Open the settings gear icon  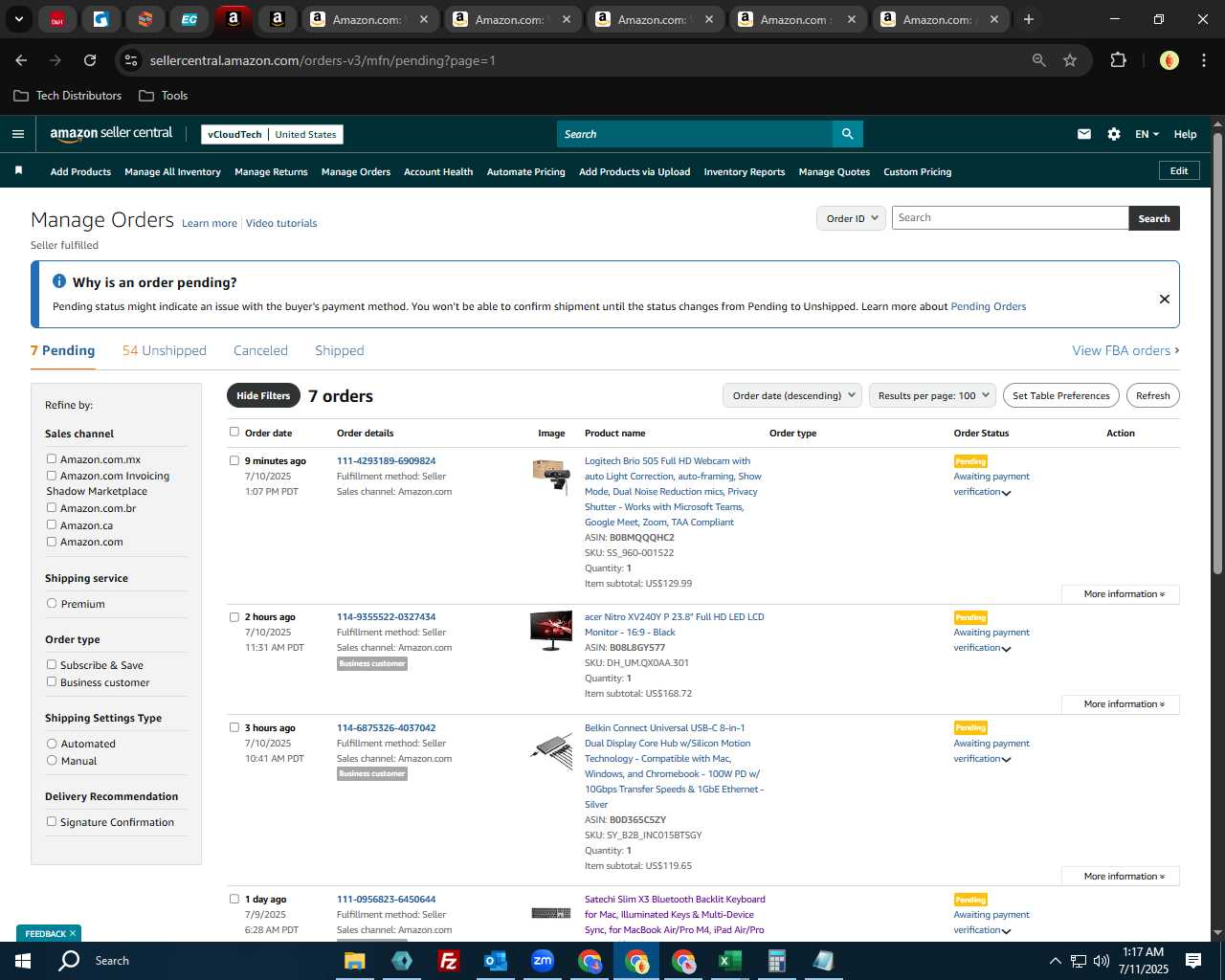[1114, 134]
